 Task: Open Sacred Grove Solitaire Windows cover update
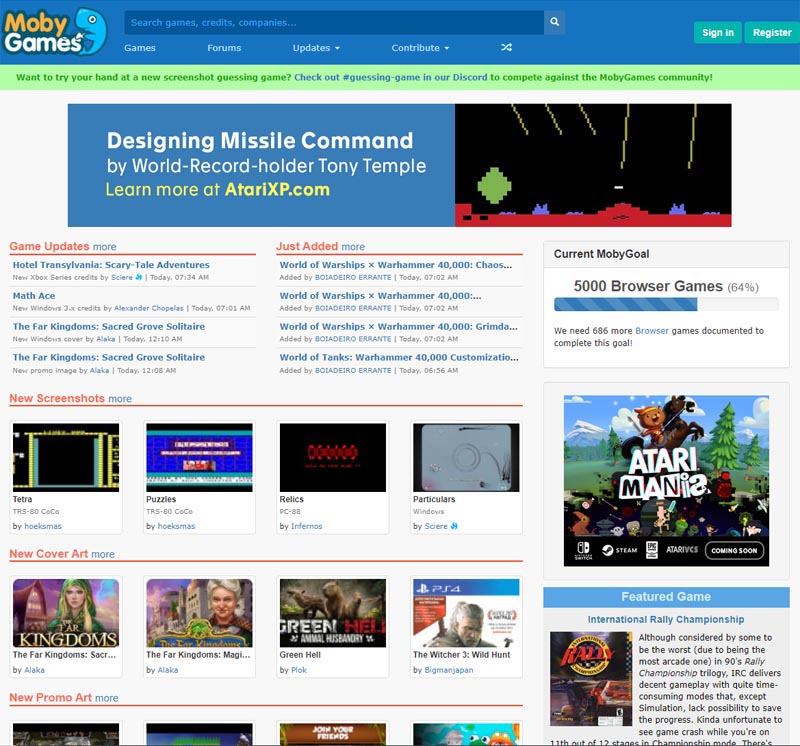click(x=109, y=327)
